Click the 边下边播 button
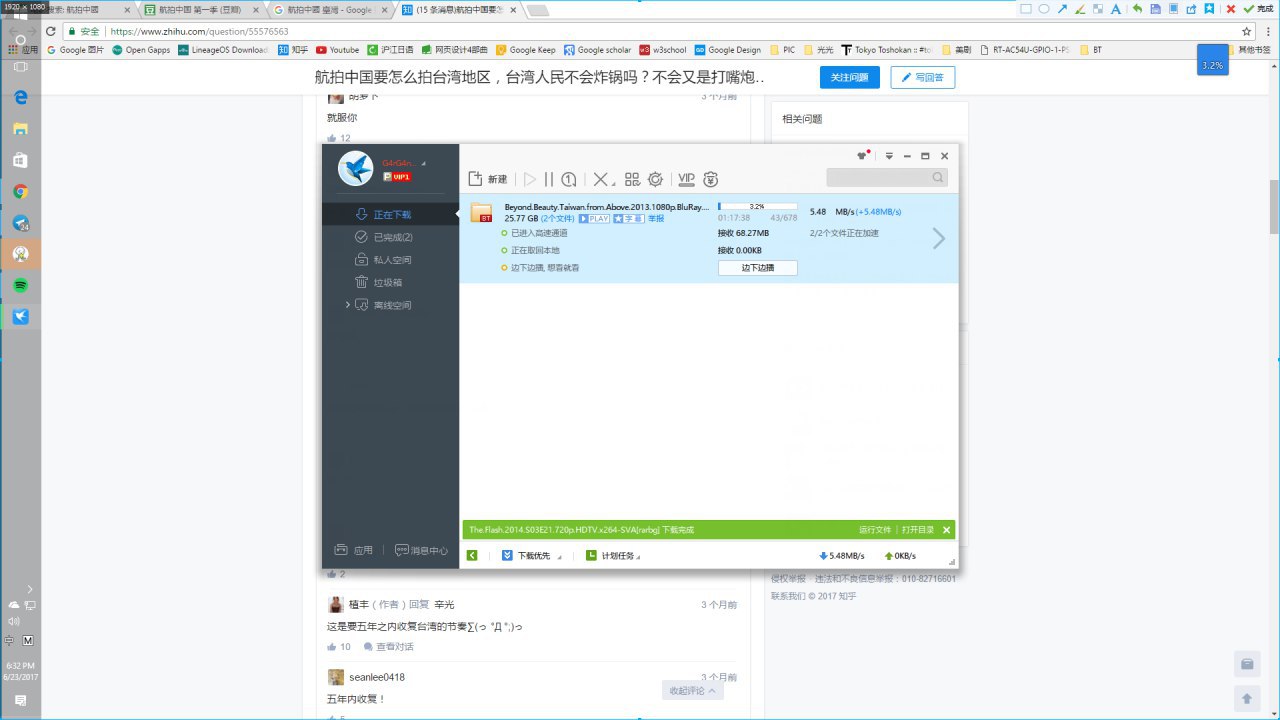The image size is (1280, 720). point(757,268)
